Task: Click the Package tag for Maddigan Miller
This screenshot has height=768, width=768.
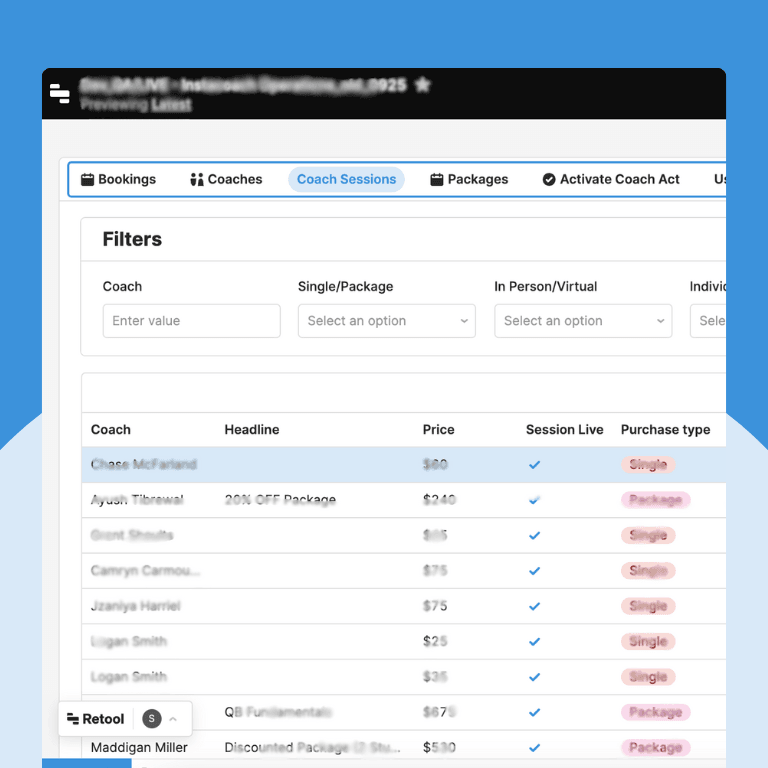Action: coord(655,747)
